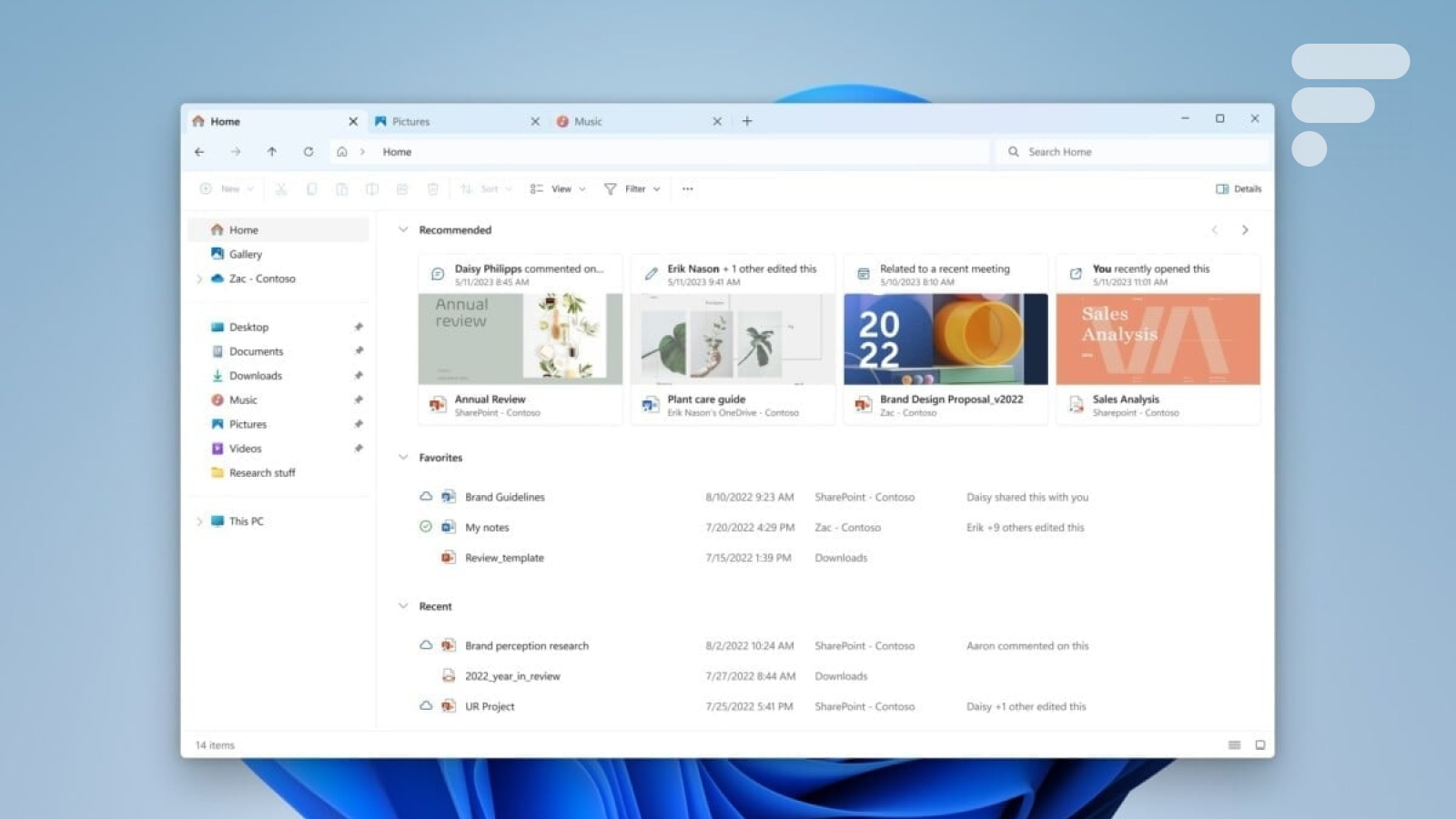
Task: Toggle the Details pane button
Action: pos(1239,188)
